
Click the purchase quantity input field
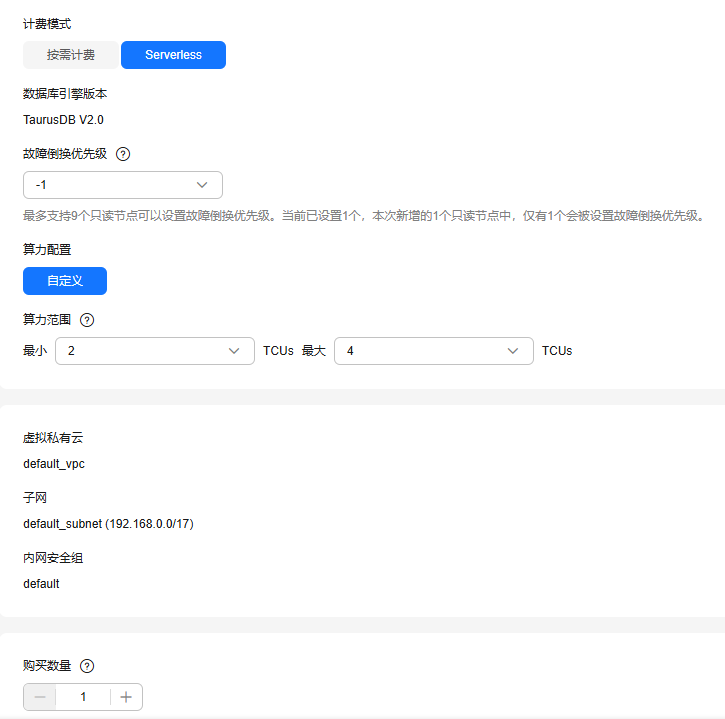coord(83,697)
